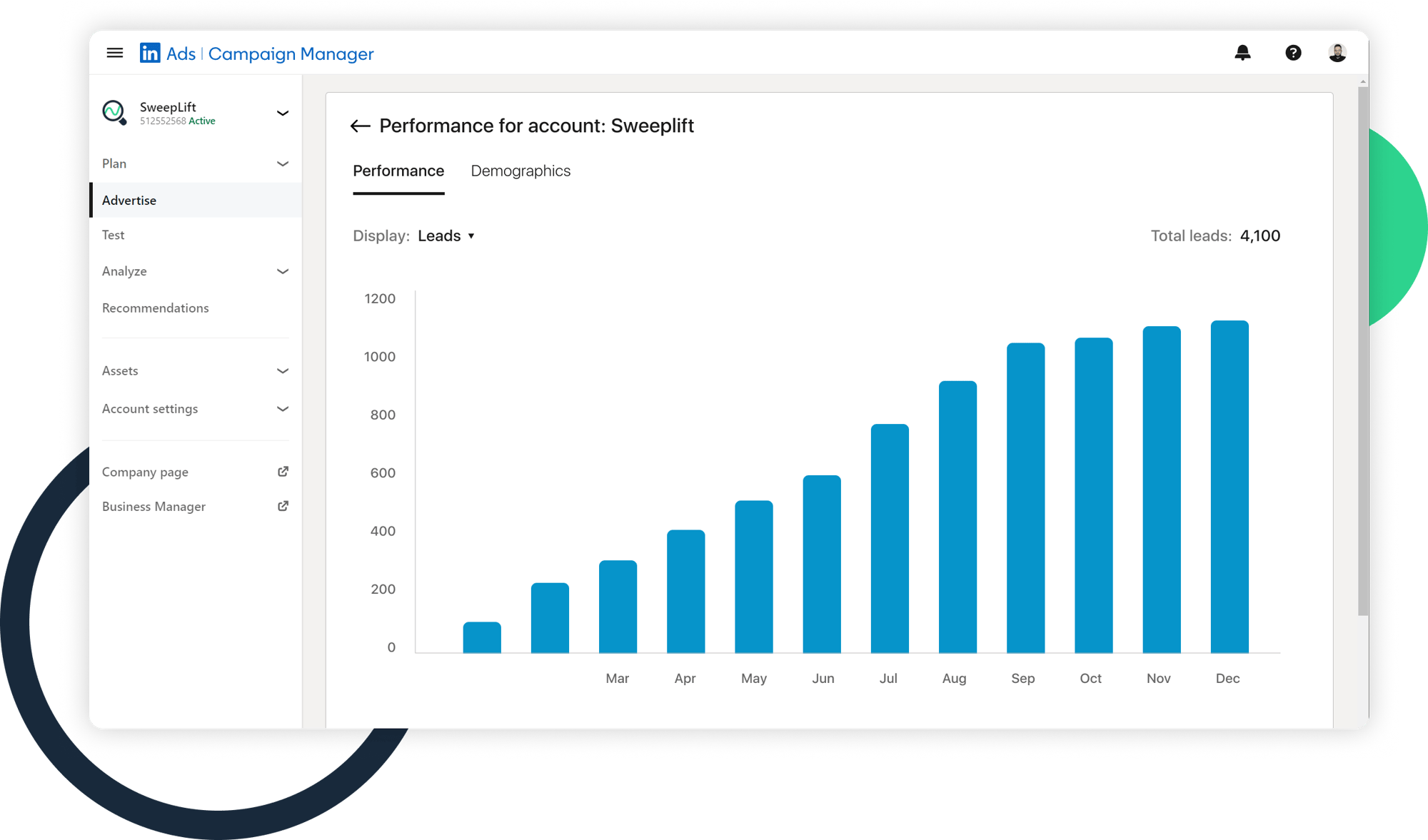The image size is (1428, 840).
Task: Expand the Assets section chevron
Action: pos(283,371)
